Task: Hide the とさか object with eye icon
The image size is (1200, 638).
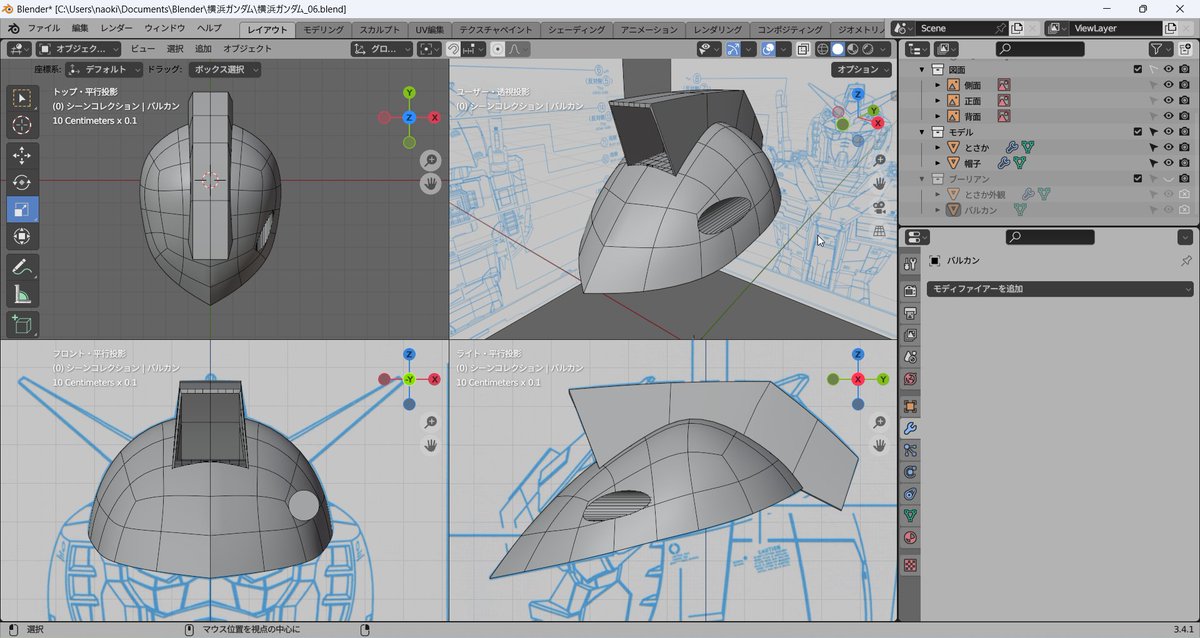Action: tap(1168, 147)
